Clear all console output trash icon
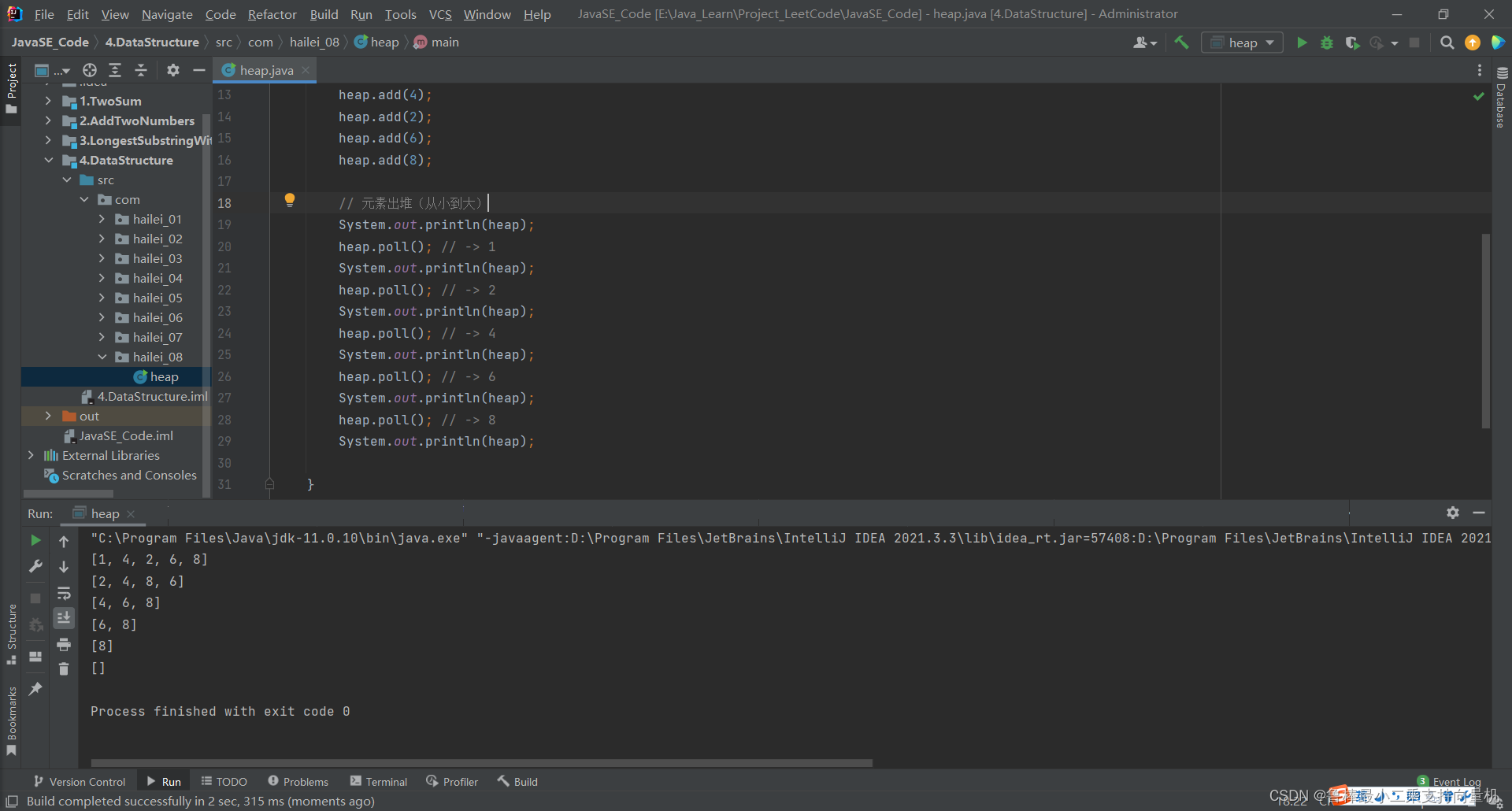The image size is (1512, 811). click(64, 669)
